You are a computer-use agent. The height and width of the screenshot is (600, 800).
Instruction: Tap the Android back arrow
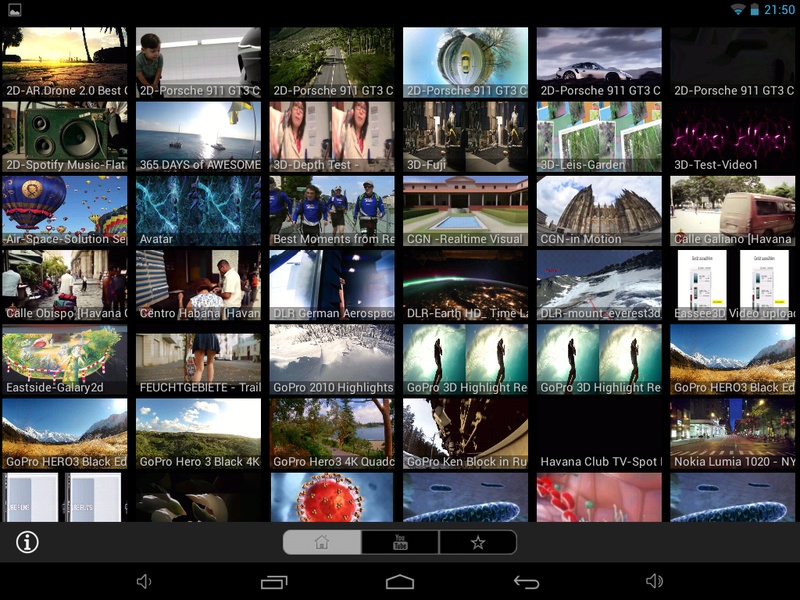click(x=526, y=582)
